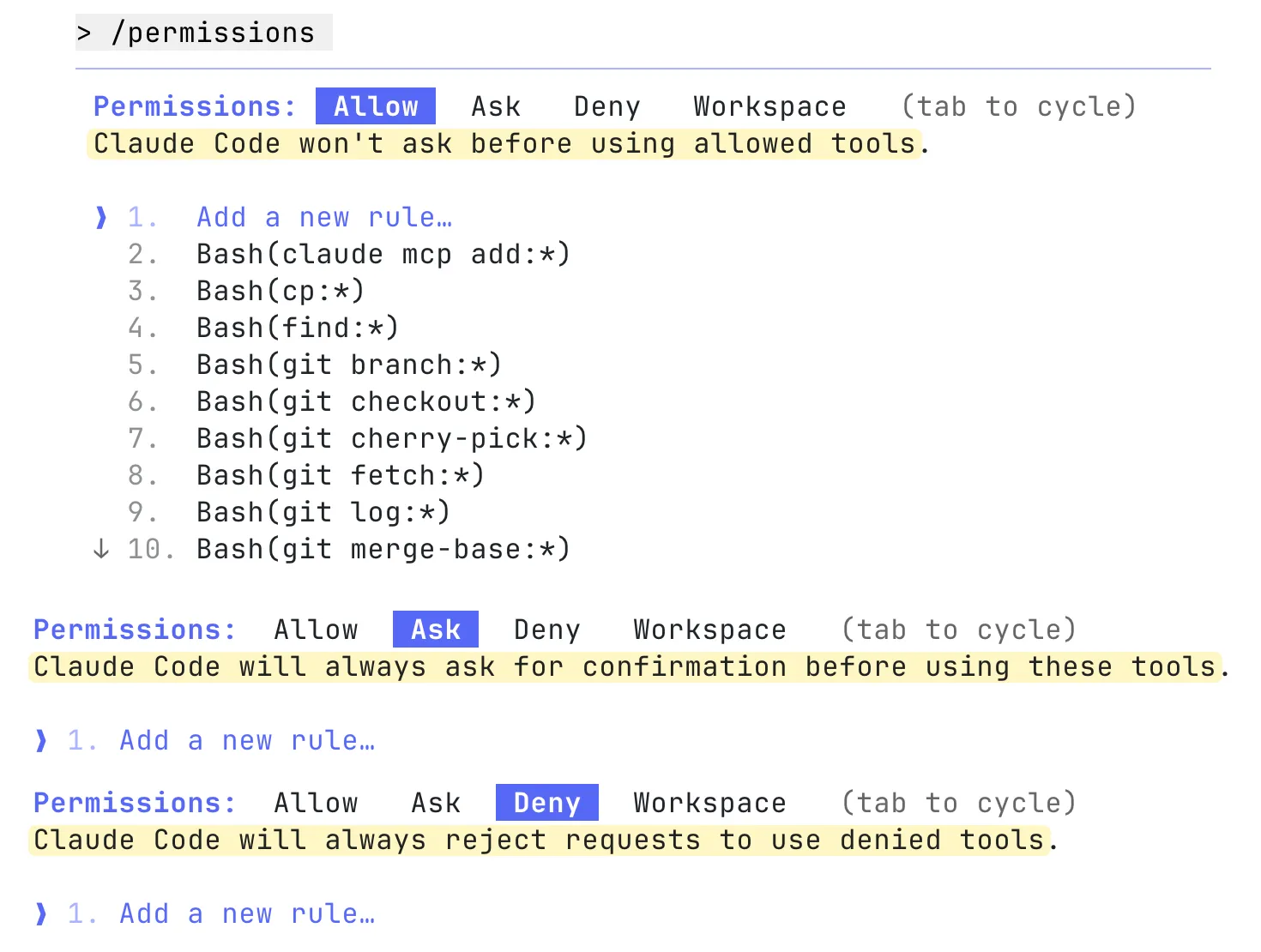Screen dimensions: 1261x952
Task: Open Workspace in the Deny section
Action: (709, 802)
